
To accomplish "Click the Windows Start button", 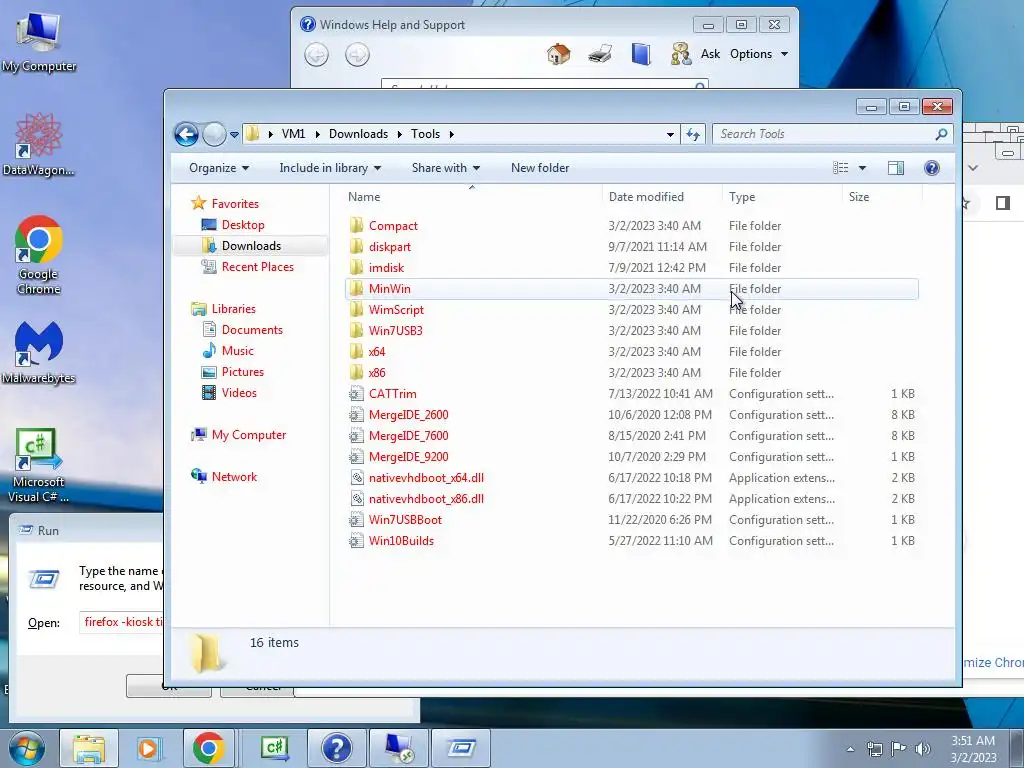I will pos(27,748).
